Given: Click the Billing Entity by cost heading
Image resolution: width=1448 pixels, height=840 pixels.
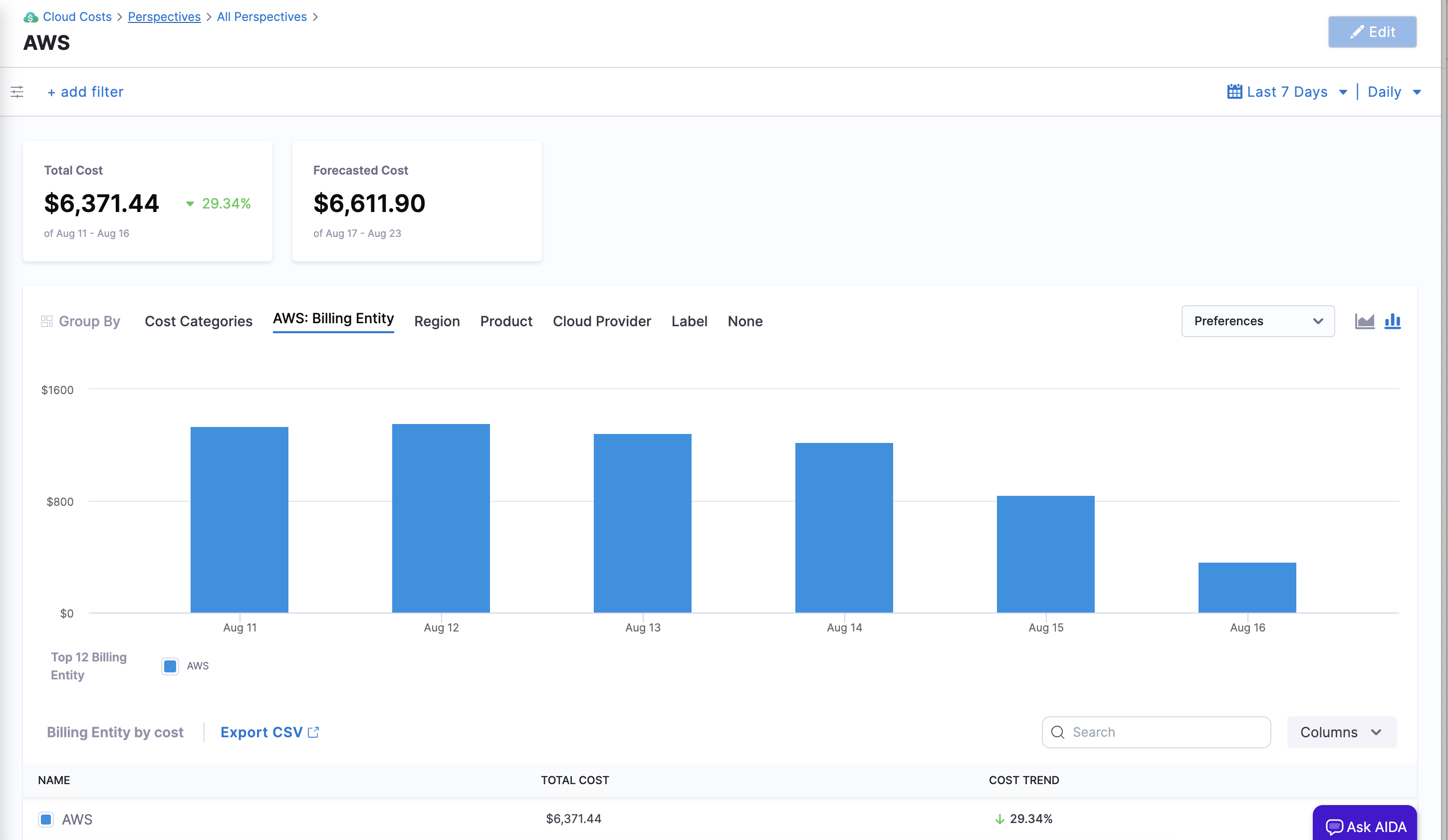Looking at the screenshot, I should pyautogui.click(x=115, y=732).
